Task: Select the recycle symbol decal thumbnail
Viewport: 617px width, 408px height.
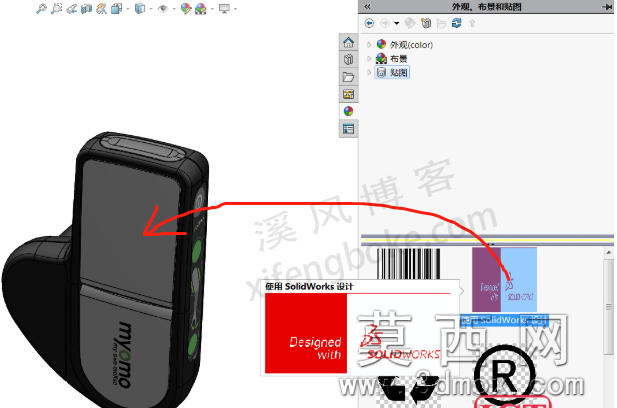Action: click(409, 391)
